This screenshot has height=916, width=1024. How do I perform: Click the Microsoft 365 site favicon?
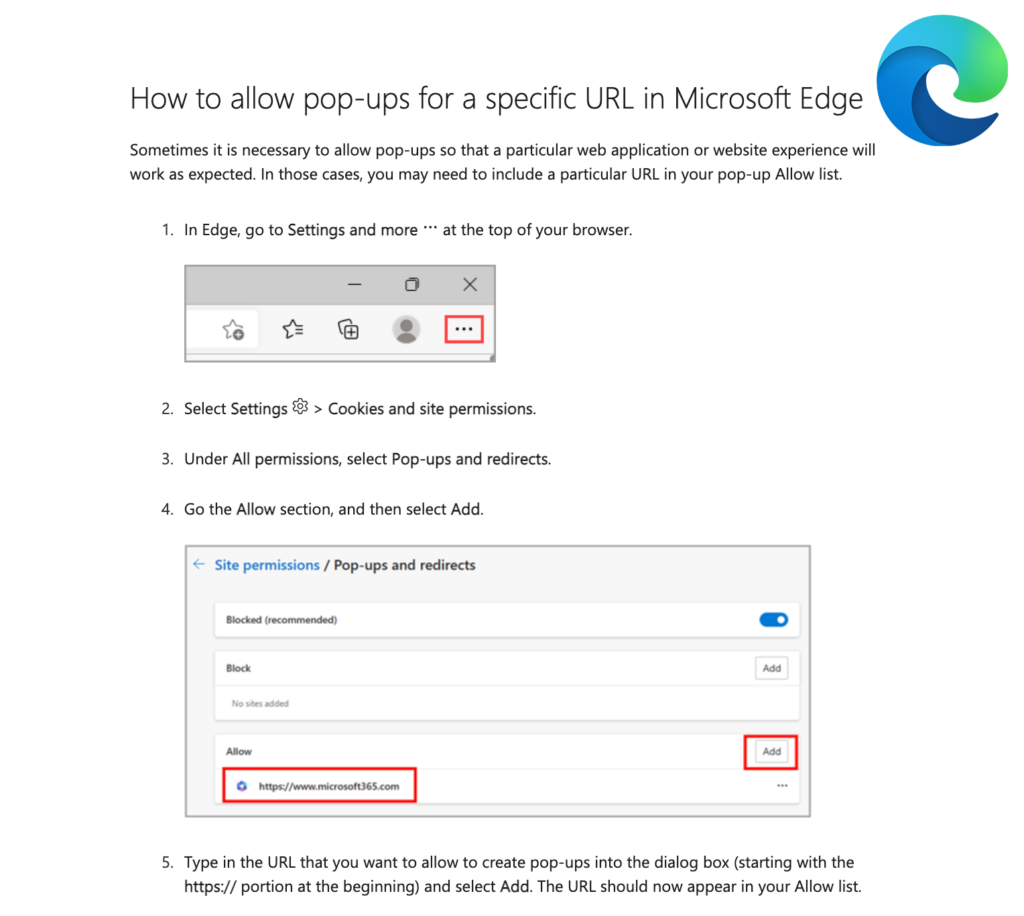pos(242,786)
